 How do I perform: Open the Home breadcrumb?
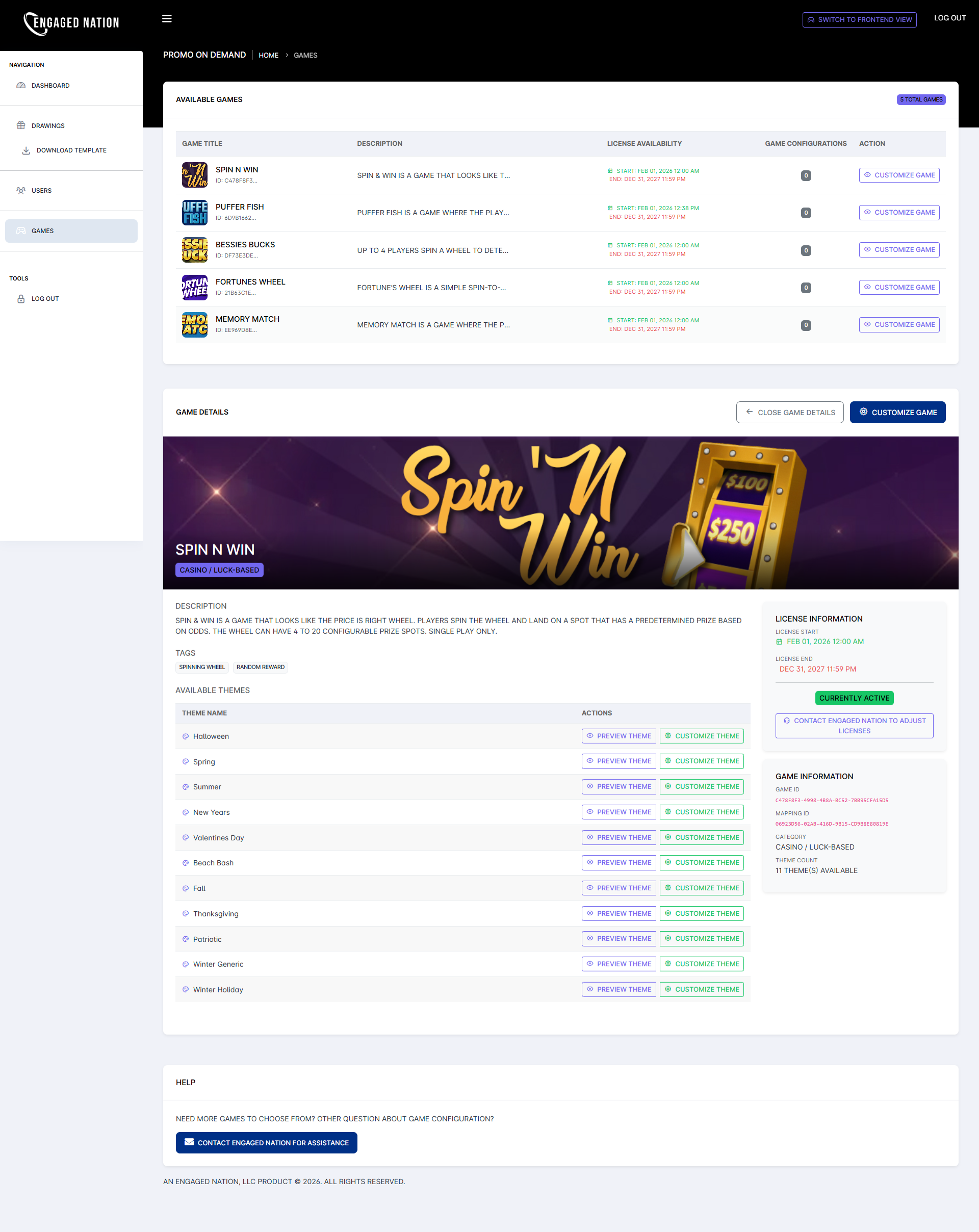tap(268, 55)
